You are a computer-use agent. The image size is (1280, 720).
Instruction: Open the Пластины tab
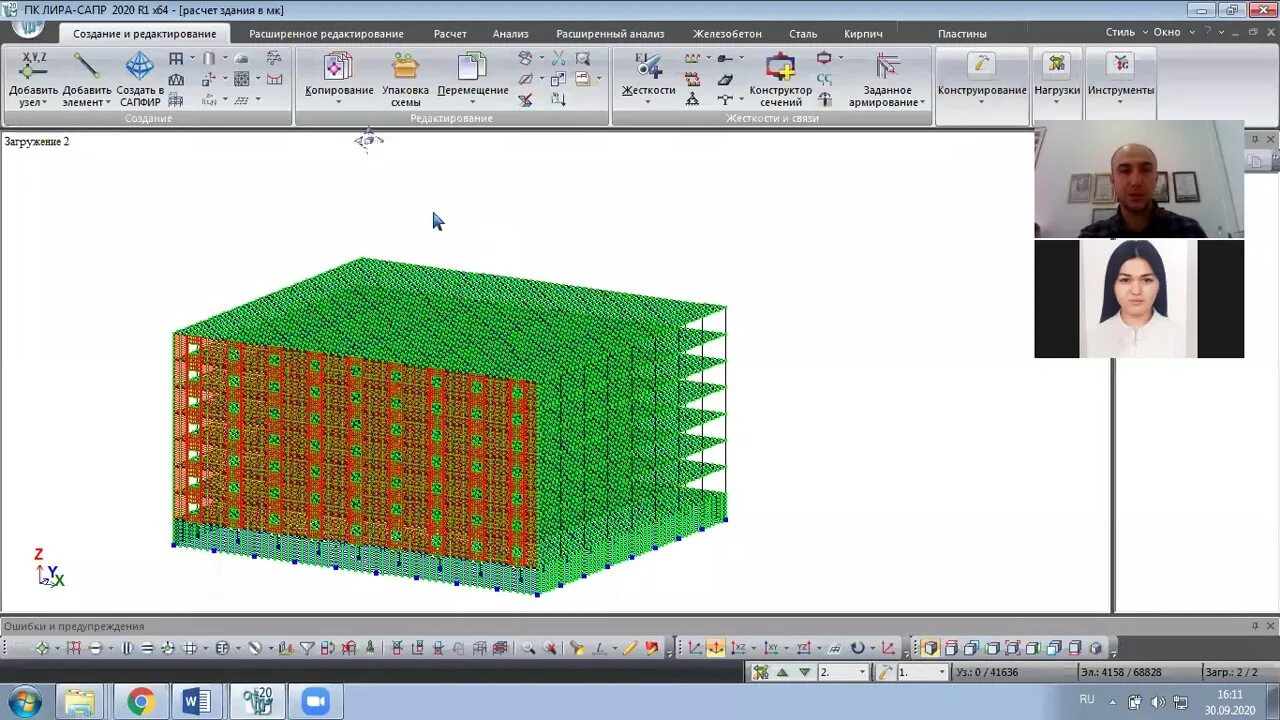pyautogui.click(x=962, y=34)
